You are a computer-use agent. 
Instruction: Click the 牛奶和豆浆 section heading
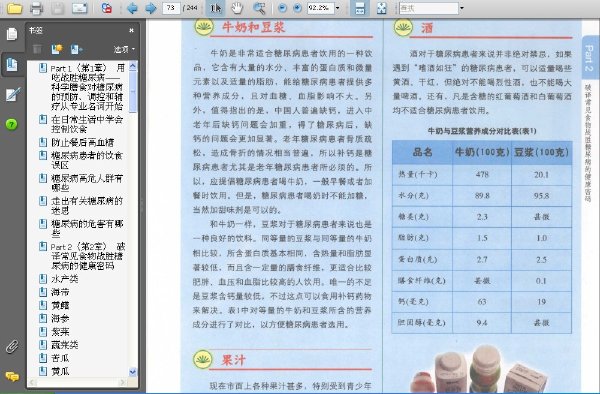pyautogui.click(x=253, y=27)
